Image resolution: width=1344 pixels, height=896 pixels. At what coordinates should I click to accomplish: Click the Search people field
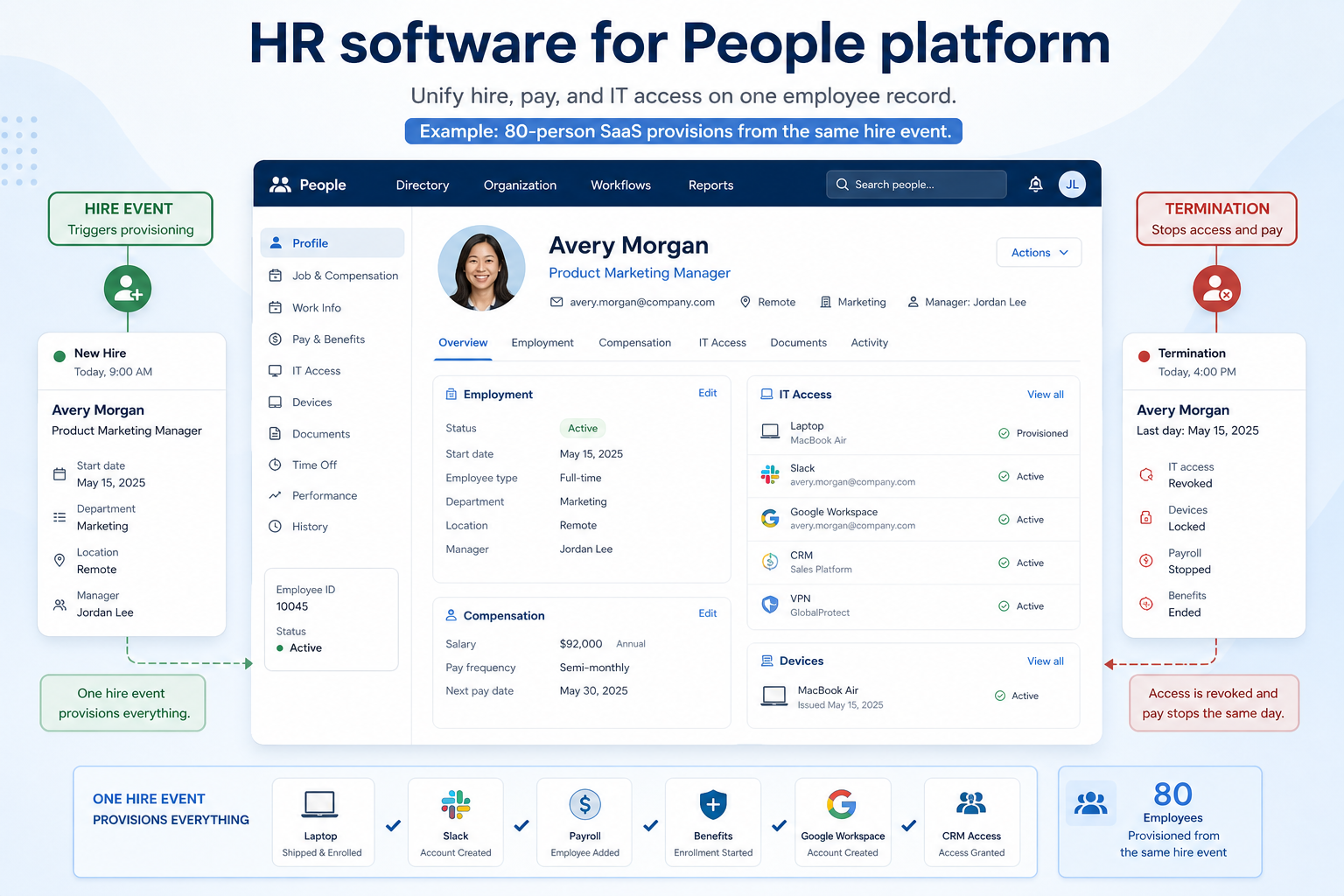pyautogui.click(x=916, y=185)
